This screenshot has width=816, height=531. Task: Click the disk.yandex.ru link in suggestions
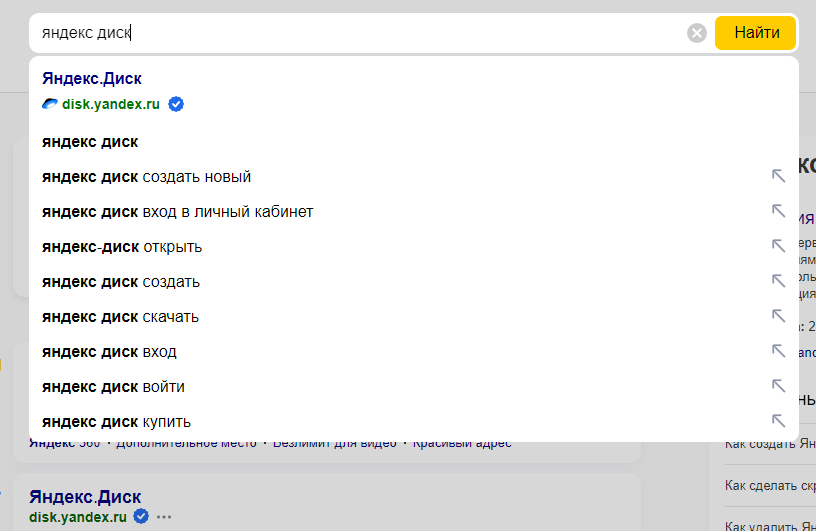tap(111, 104)
